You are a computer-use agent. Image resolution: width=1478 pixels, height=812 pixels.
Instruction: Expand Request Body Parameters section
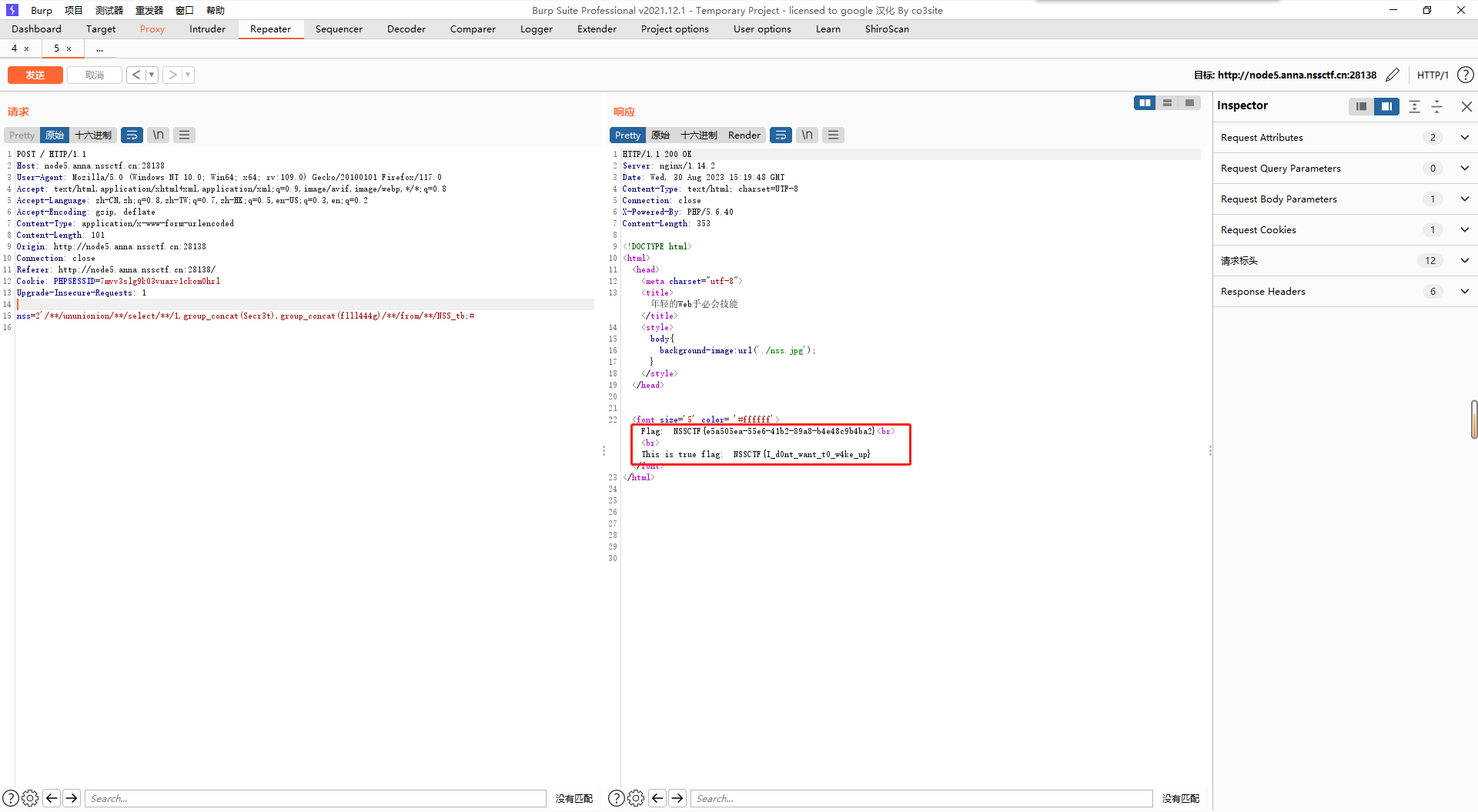click(1345, 199)
